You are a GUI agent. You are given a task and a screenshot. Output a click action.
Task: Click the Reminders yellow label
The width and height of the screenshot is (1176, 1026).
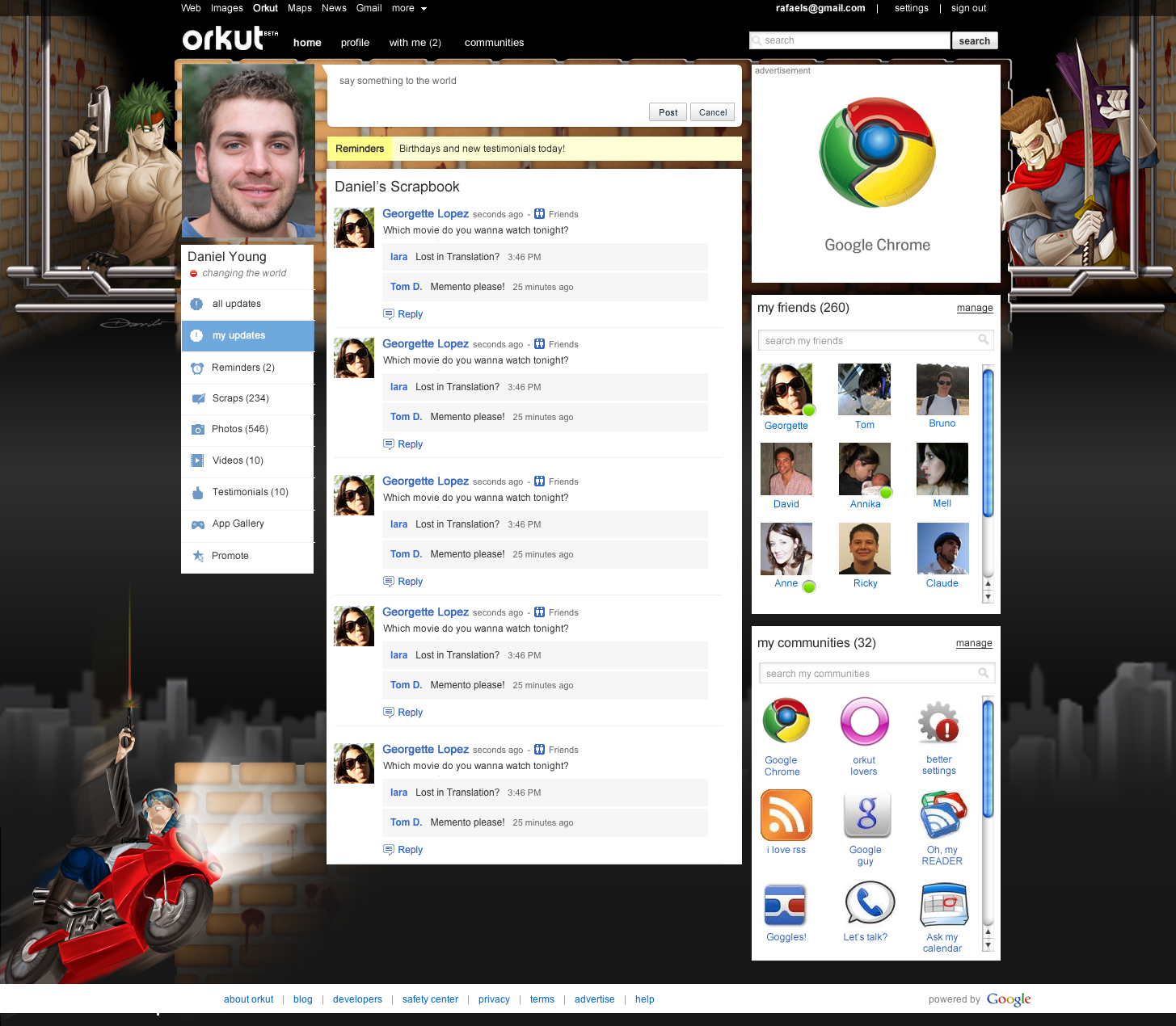pos(360,149)
